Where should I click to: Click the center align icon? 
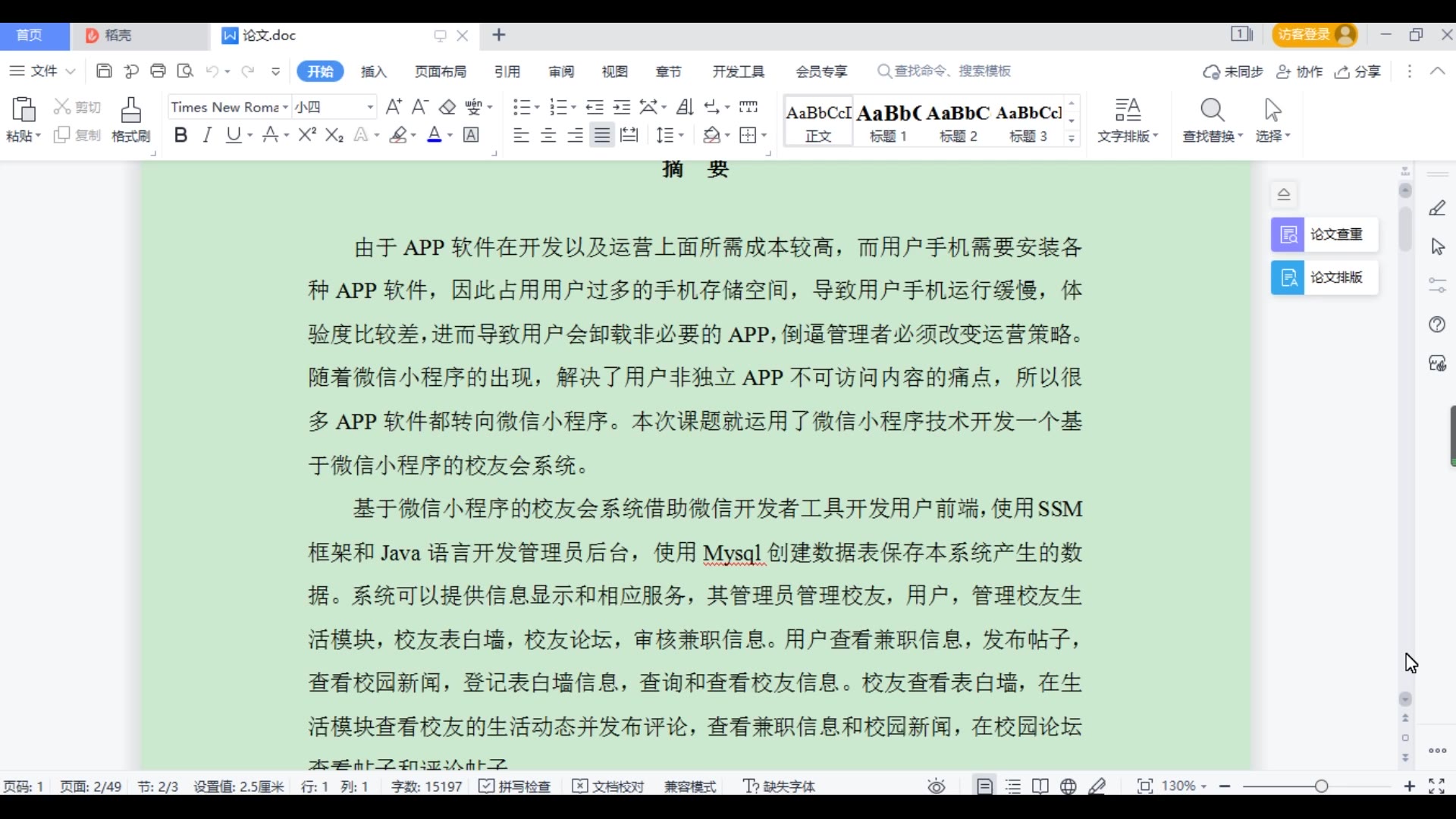coord(548,136)
